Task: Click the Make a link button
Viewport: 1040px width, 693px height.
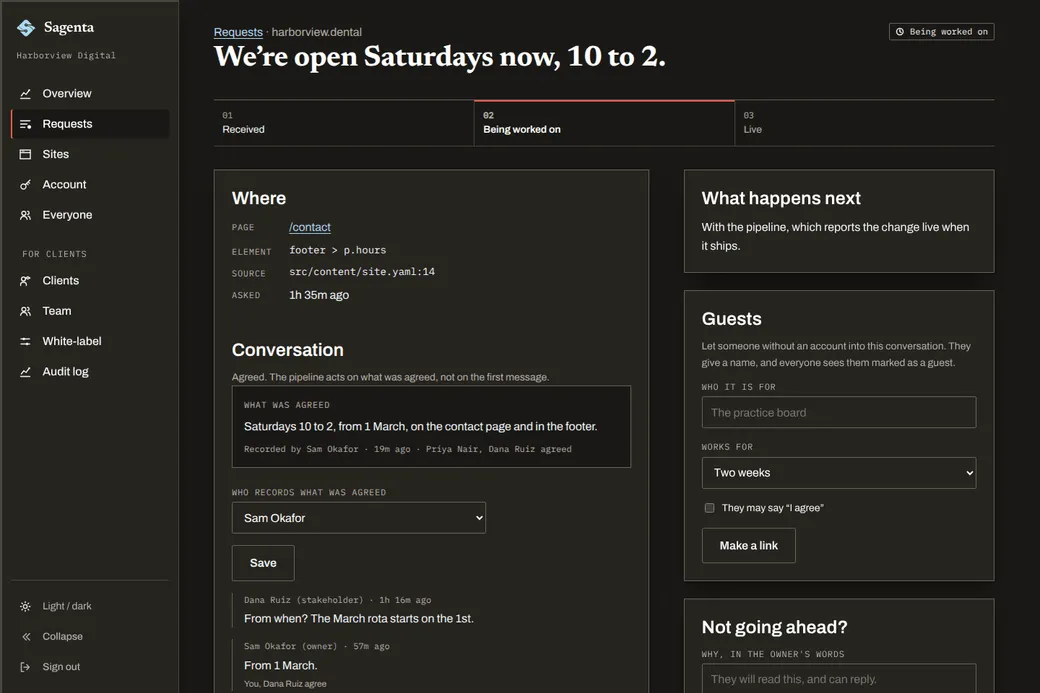Action: [749, 546]
